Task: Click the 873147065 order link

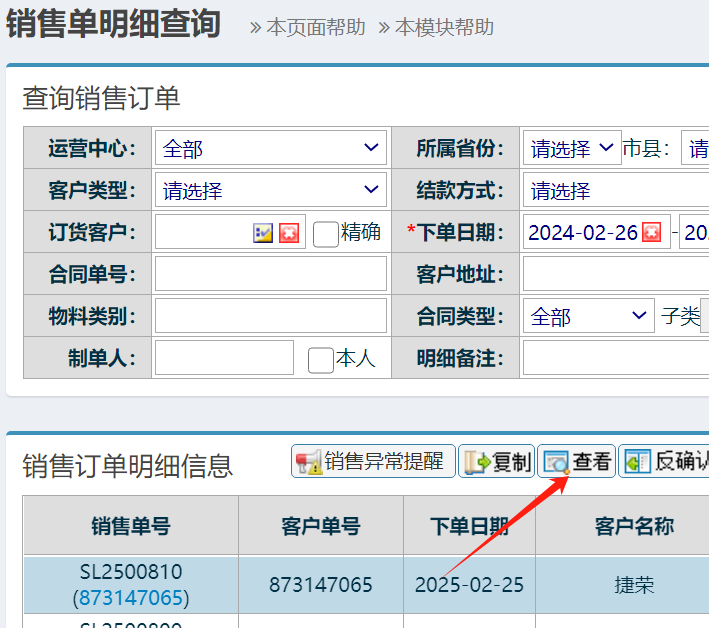Action: [x=131, y=598]
